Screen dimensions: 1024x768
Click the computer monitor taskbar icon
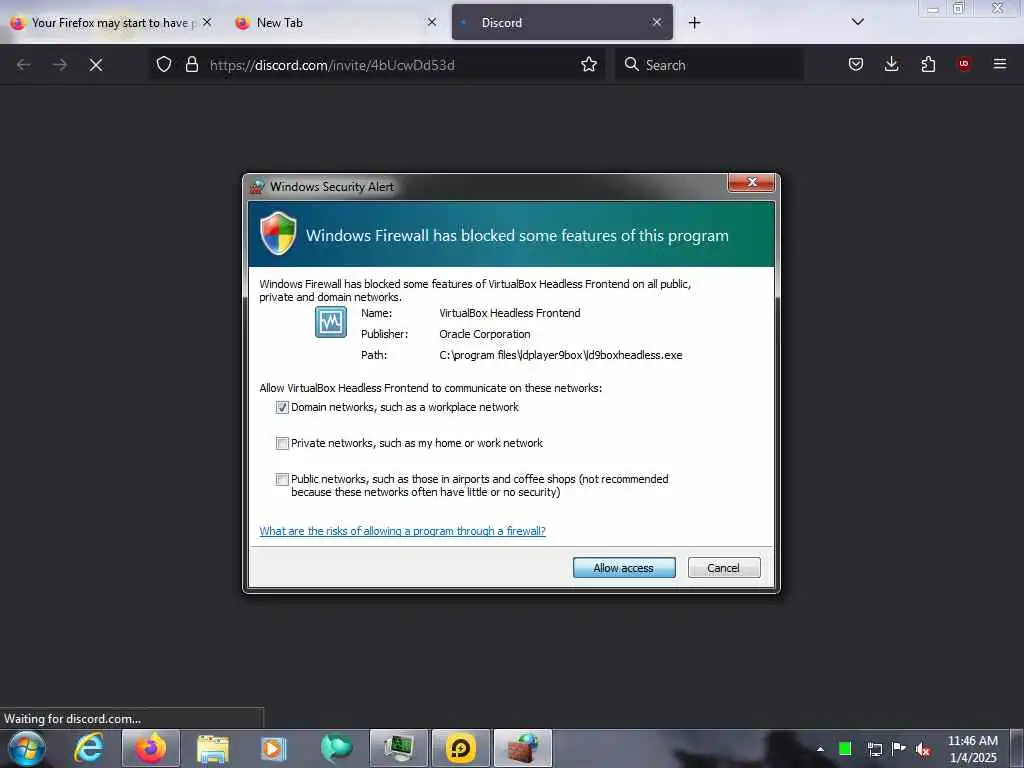(398, 748)
